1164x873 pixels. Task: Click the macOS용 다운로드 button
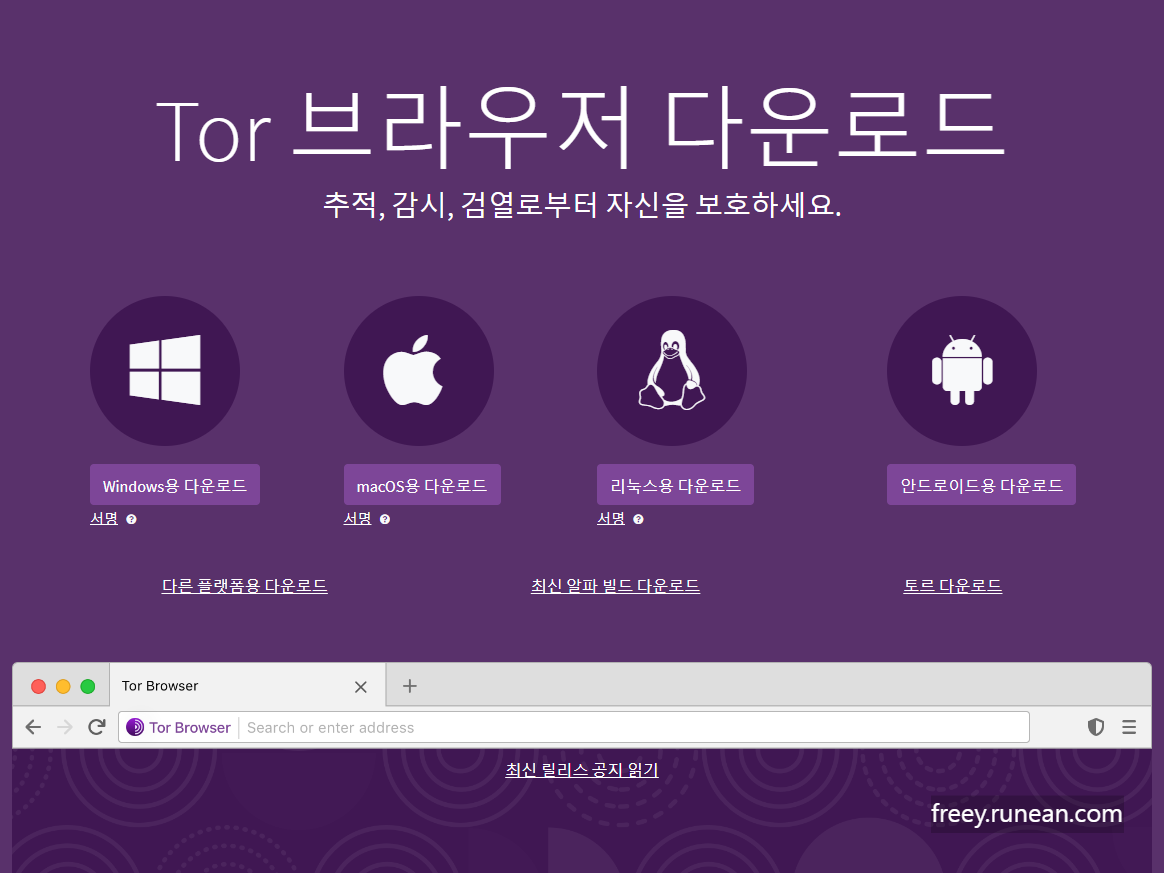(x=422, y=484)
